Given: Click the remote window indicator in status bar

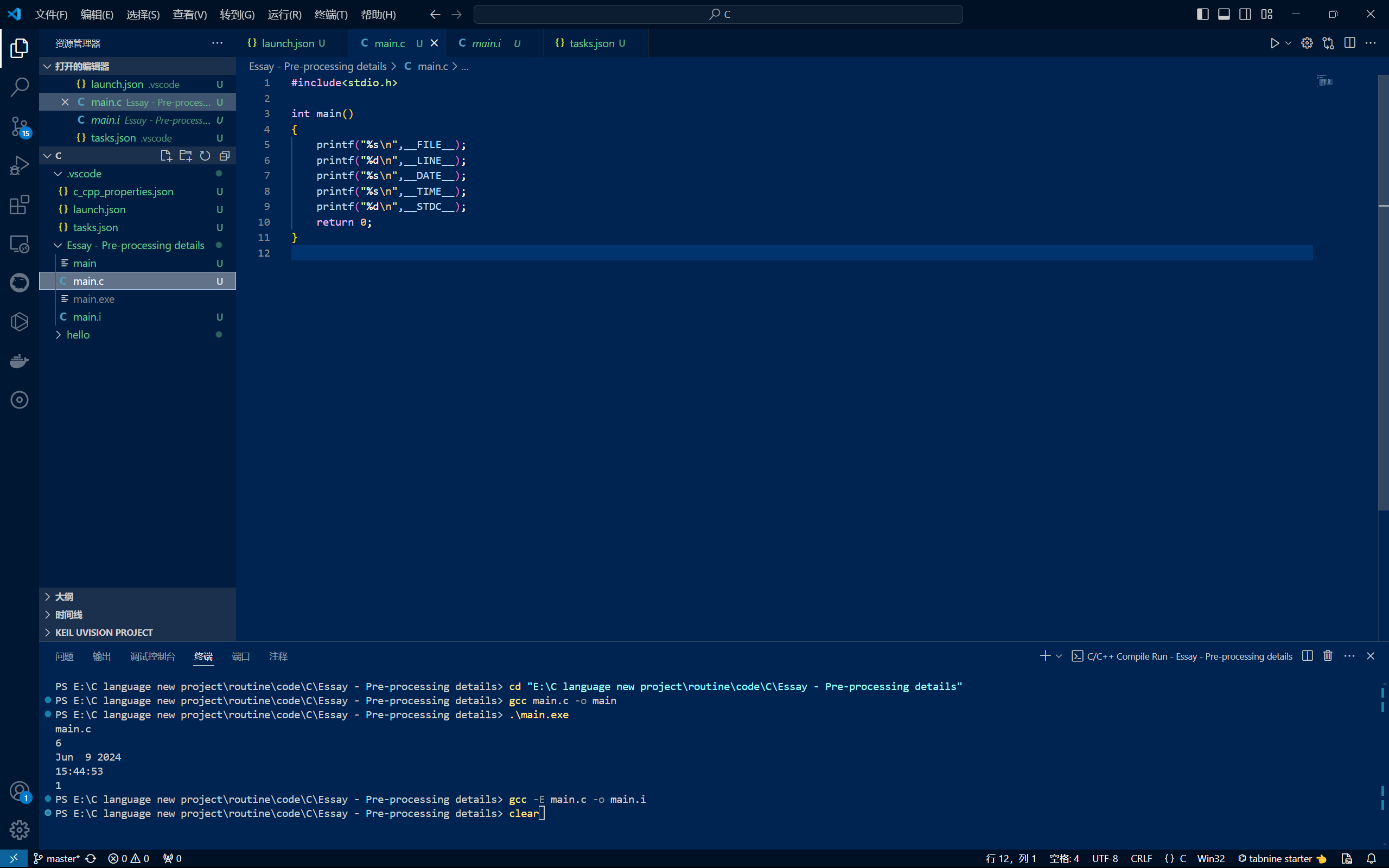Looking at the screenshot, I should click(14, 858).
